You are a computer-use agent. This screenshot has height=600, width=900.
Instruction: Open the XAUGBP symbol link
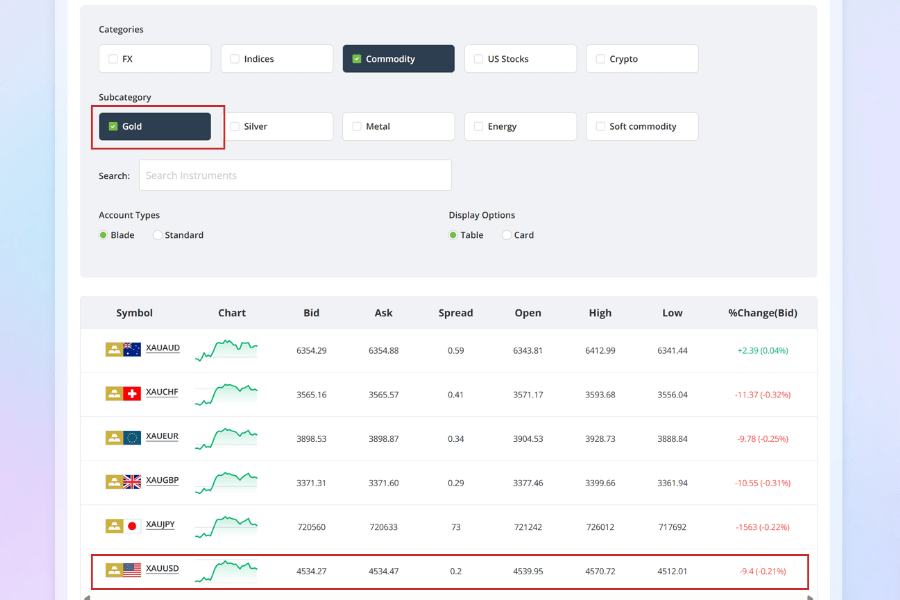point(162,481)
